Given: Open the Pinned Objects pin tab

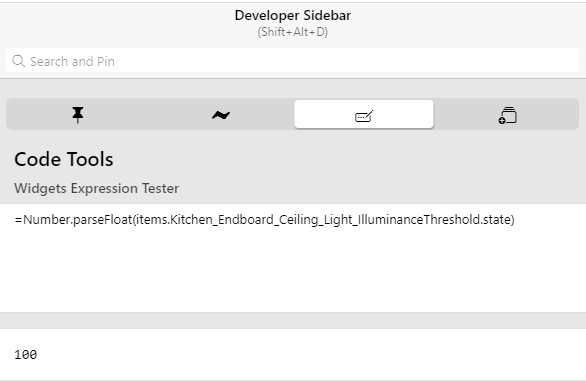Looking at the screenshot, I should tap(78, 114).
